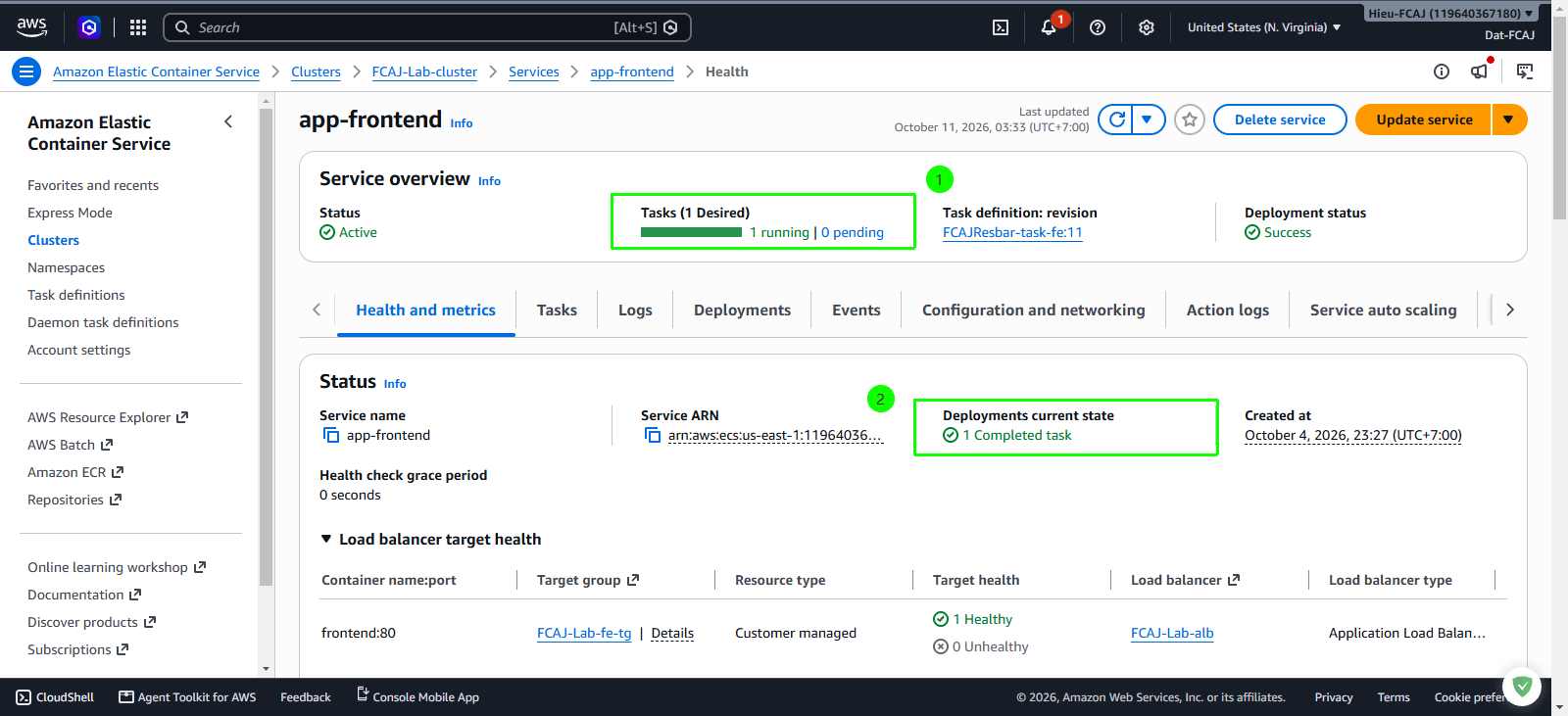The height and width of the screenshot is (716, 1568).
Task: Refresh the app-frontend service data
Action: click(x=1116, y=119)
